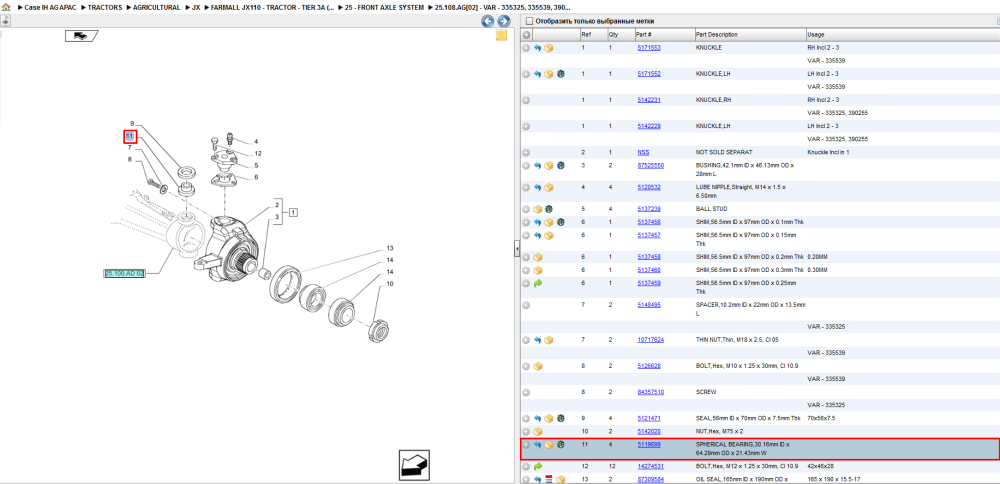
Task: Click the green arrow icon for SHIM 5137459
Action: 538,283
